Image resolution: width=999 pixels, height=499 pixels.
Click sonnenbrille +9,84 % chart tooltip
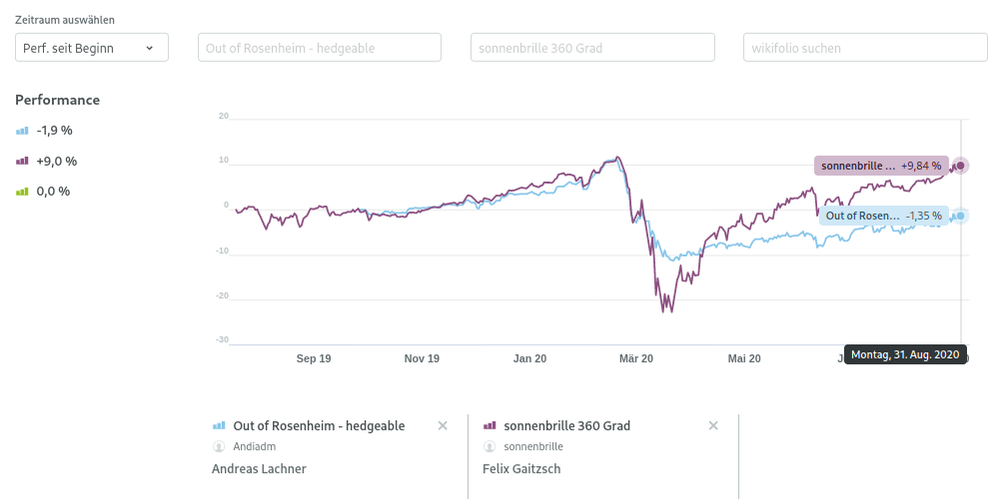pos(878,166)
